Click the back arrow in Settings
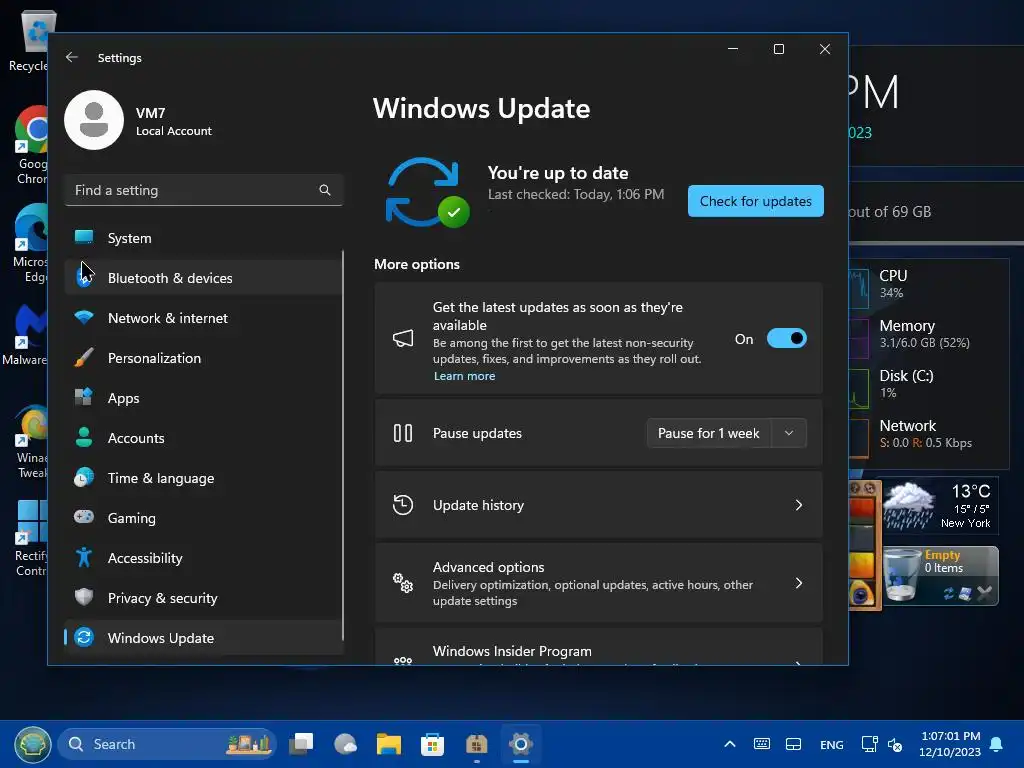 pyautogui.click(x=72, y=57)
